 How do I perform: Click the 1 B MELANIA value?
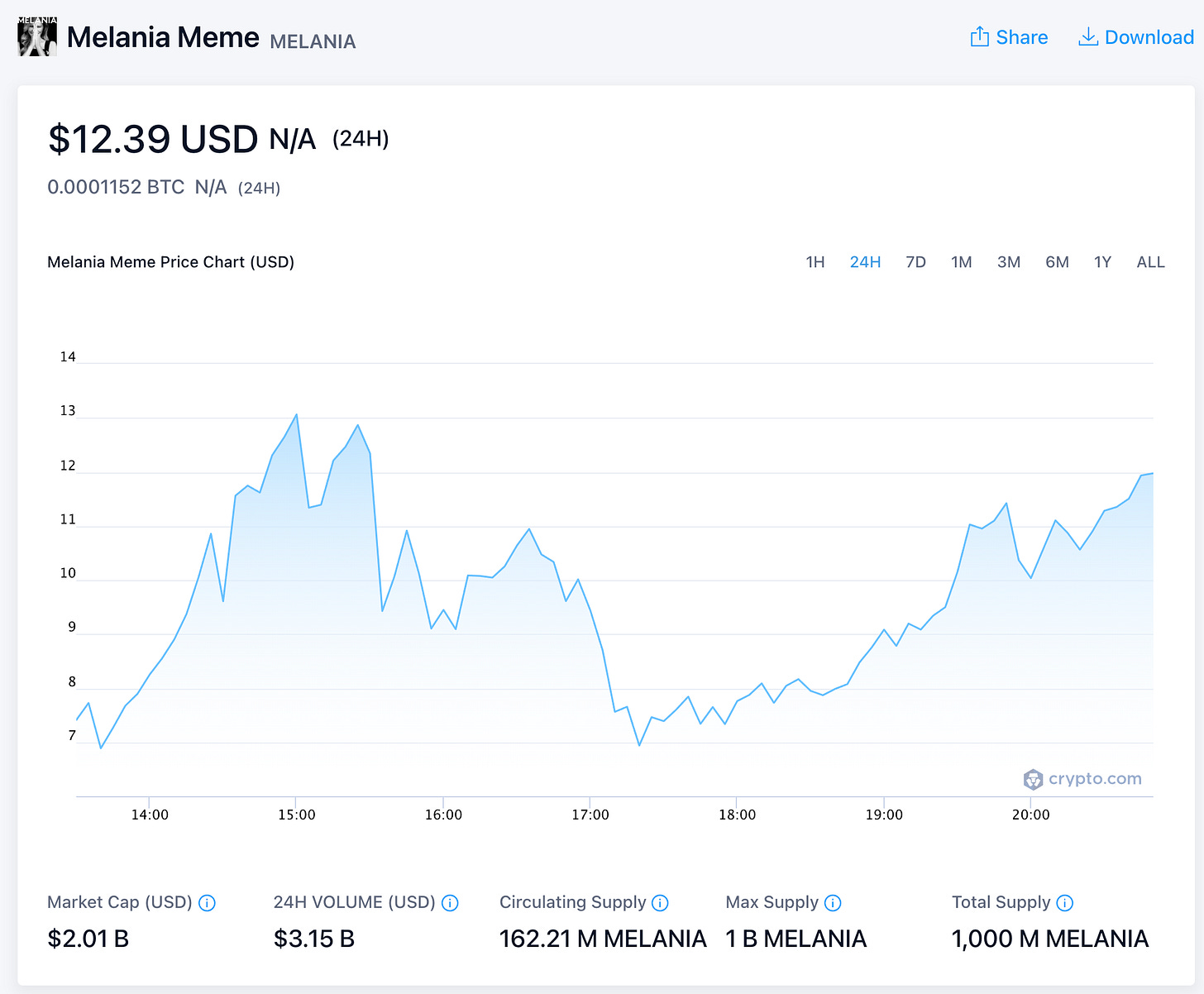click(796, 939)
